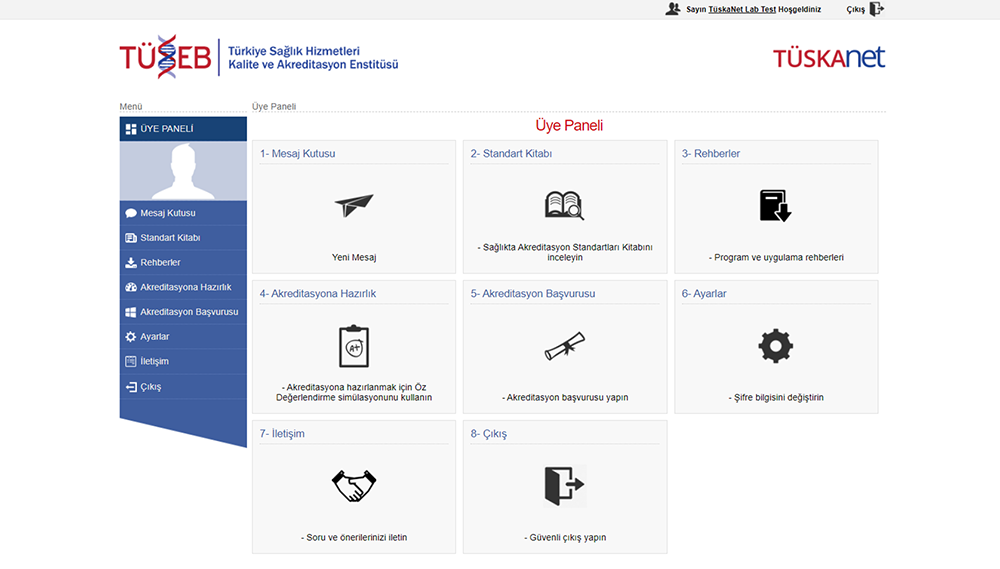This screenshot has height=569, width=1000.
Task: Select Akreditasyon Başvurusu sidebar item
Action: click(x=188, y=312)
